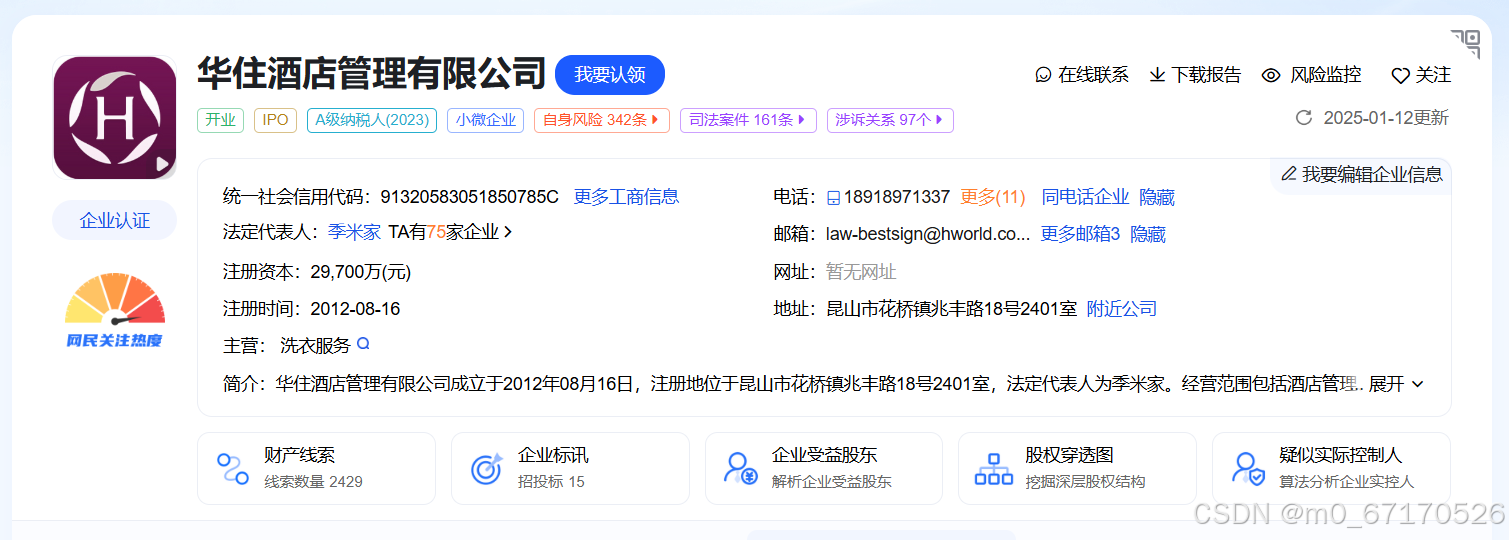Open 在线联系 online contact

click(1082, 75)
